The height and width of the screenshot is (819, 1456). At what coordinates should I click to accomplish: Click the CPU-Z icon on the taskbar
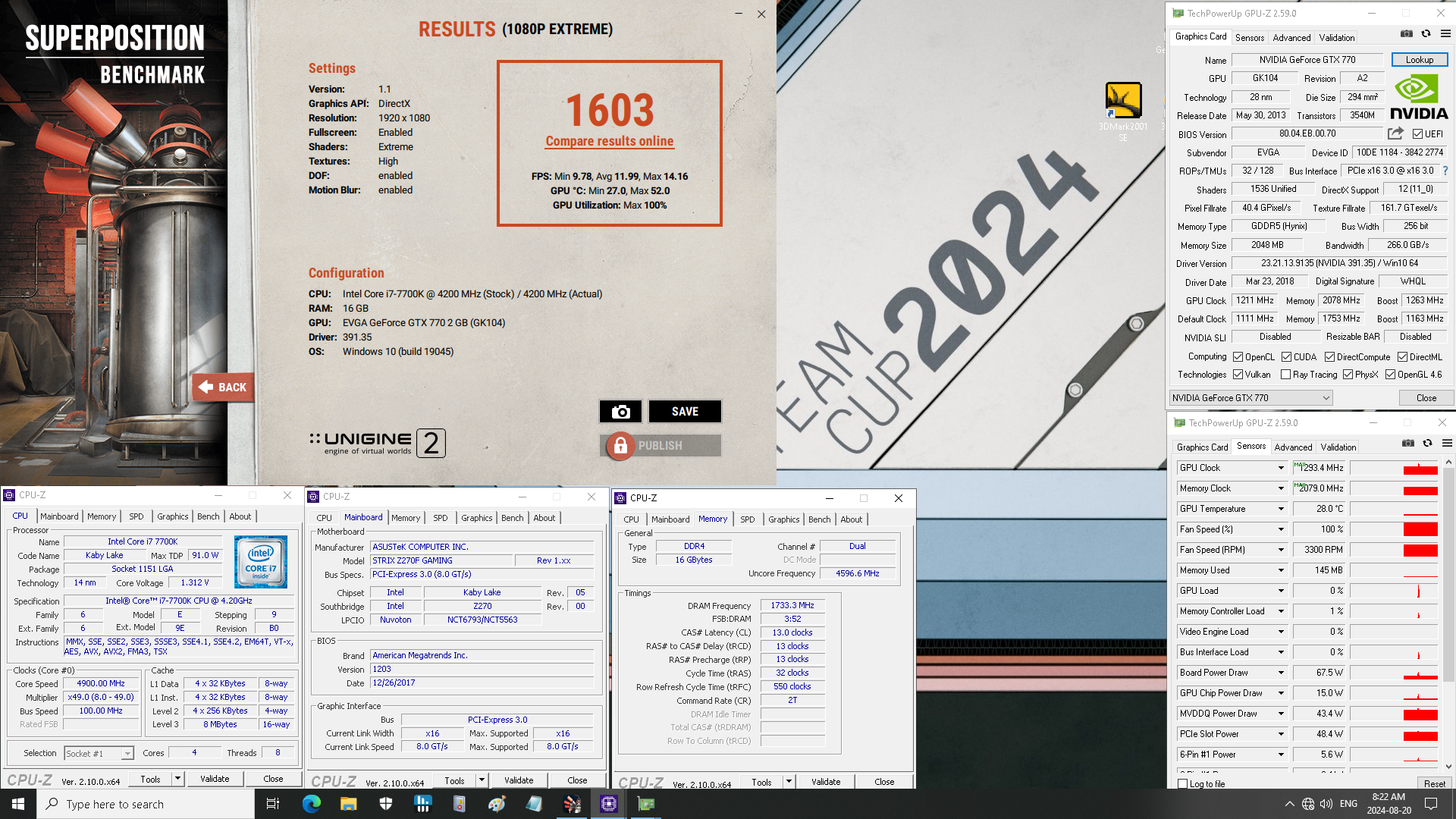pos(609,804)
